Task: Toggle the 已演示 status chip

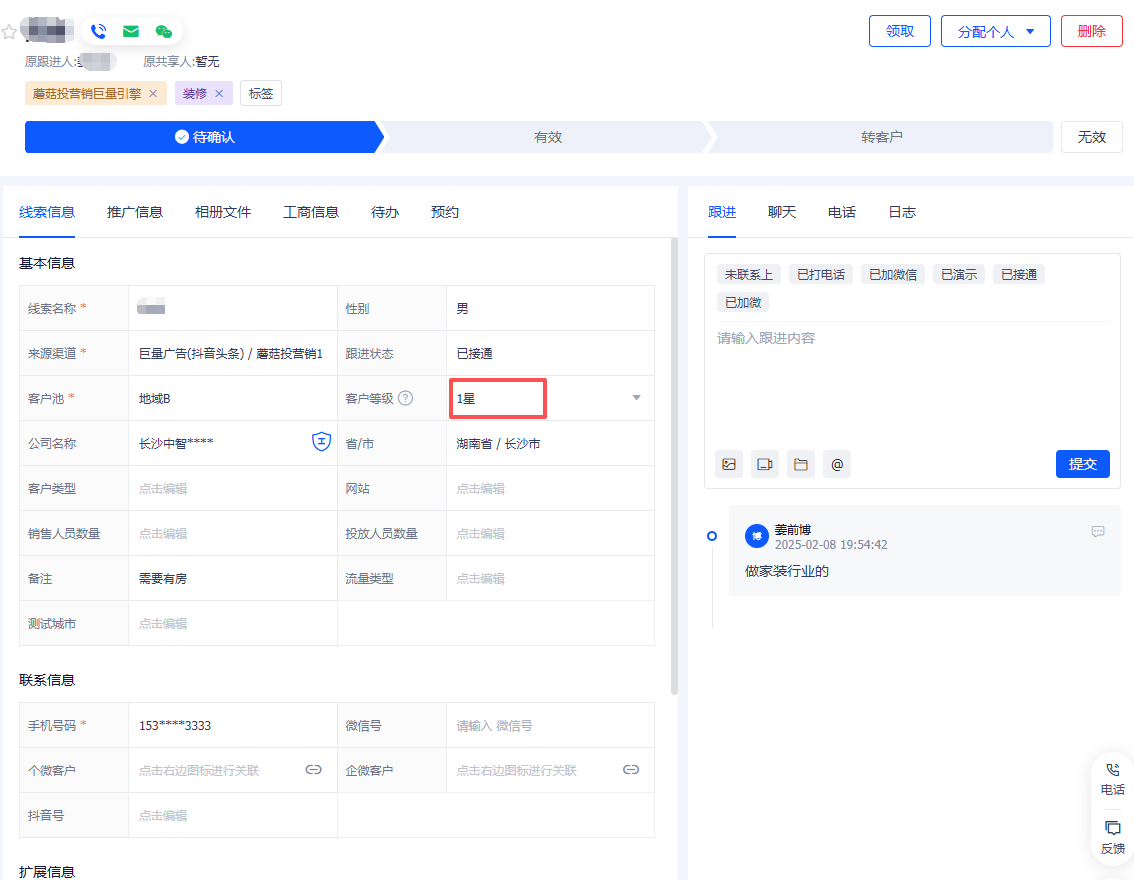Action: [x=958, y=273]
